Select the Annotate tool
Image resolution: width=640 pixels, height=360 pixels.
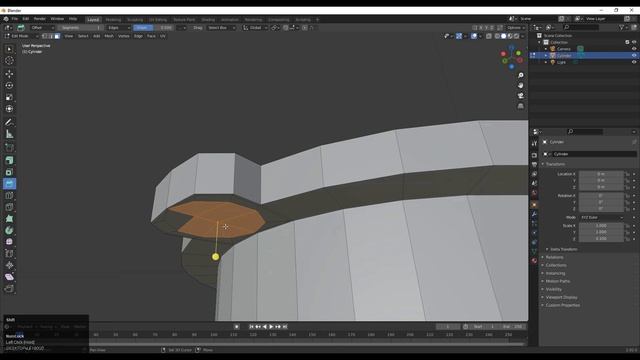coord(9,122)
